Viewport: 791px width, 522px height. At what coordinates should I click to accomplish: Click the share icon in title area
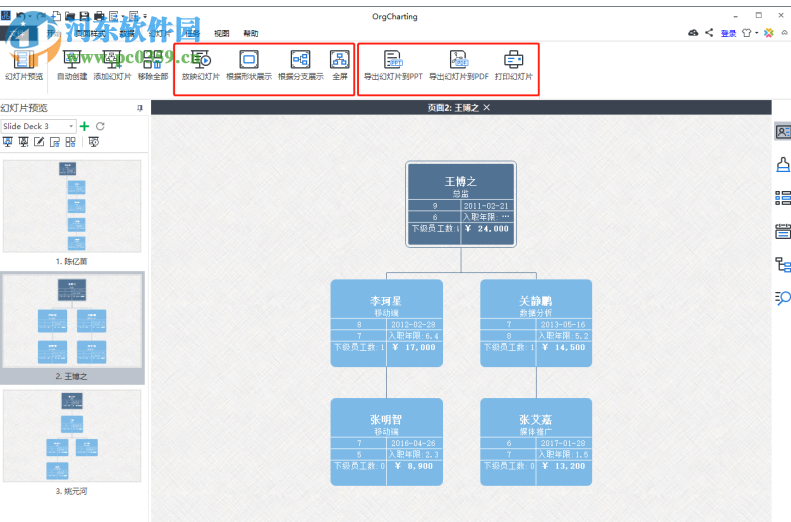pos(709,33)
